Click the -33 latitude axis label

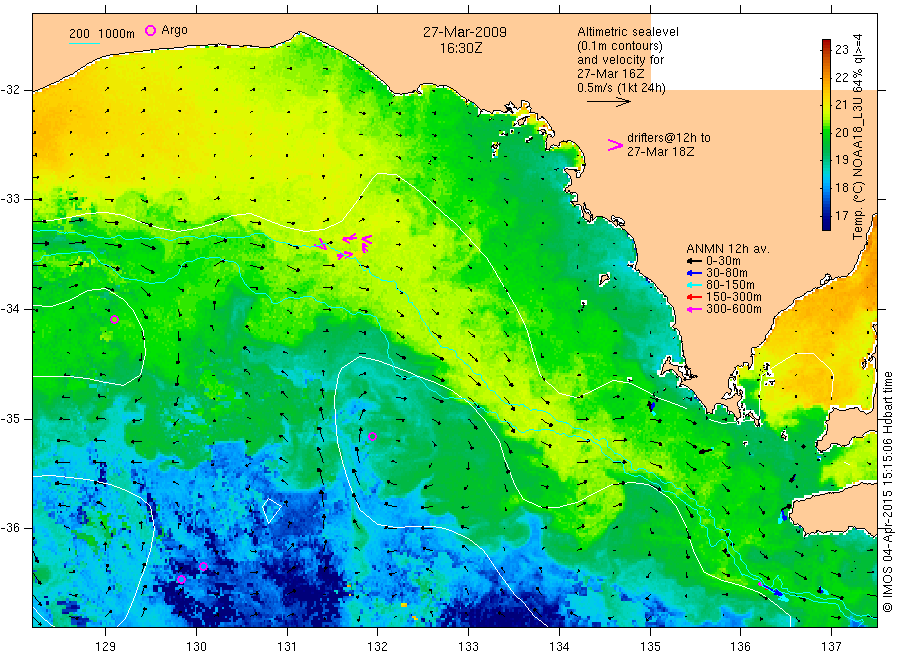click(x=10, y=199)
